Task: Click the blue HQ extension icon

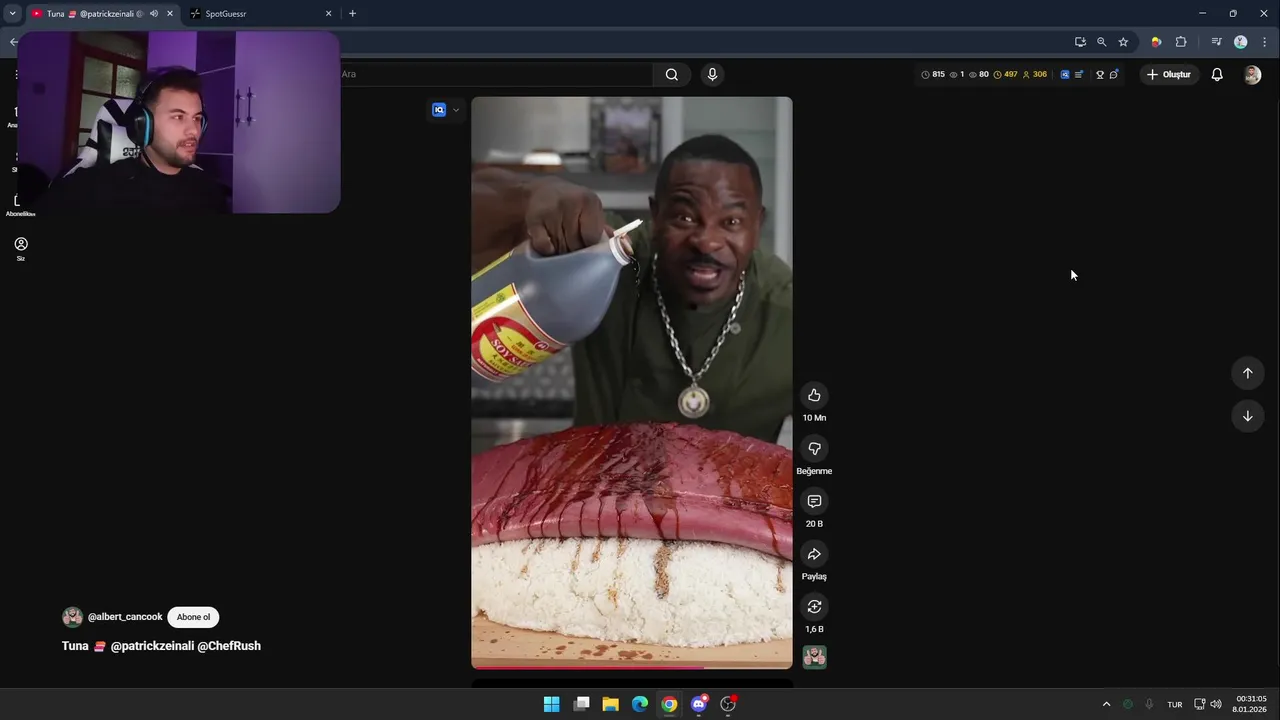Action: (x=439, y=110)
